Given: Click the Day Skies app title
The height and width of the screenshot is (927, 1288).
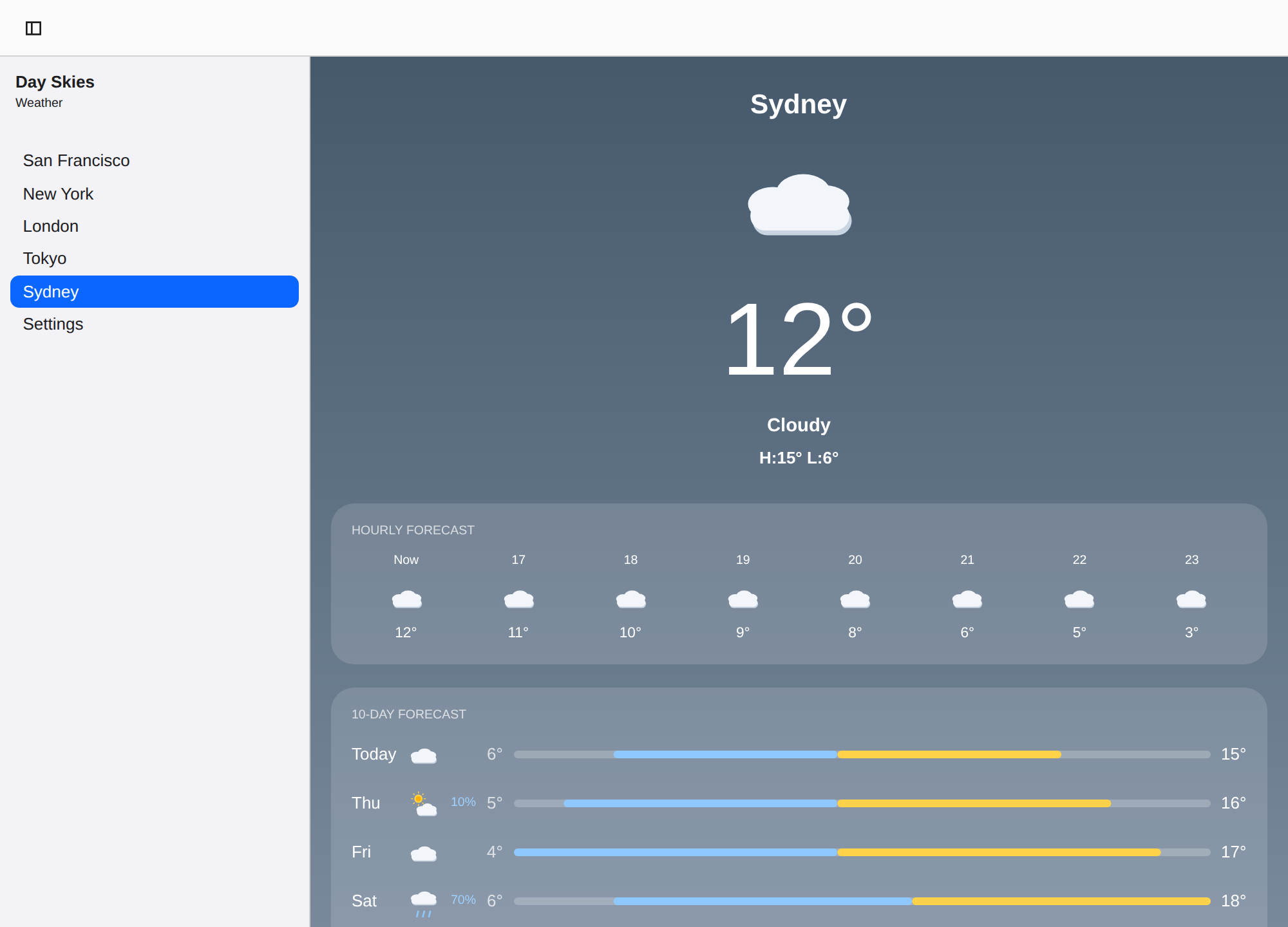Looking at the screenshot, I should tap(55, 82).
